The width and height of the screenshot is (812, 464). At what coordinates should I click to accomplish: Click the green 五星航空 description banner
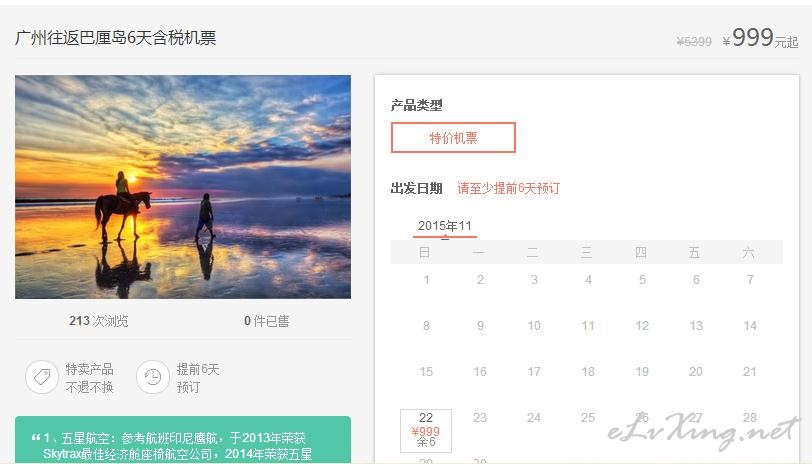tap(183, 440)
